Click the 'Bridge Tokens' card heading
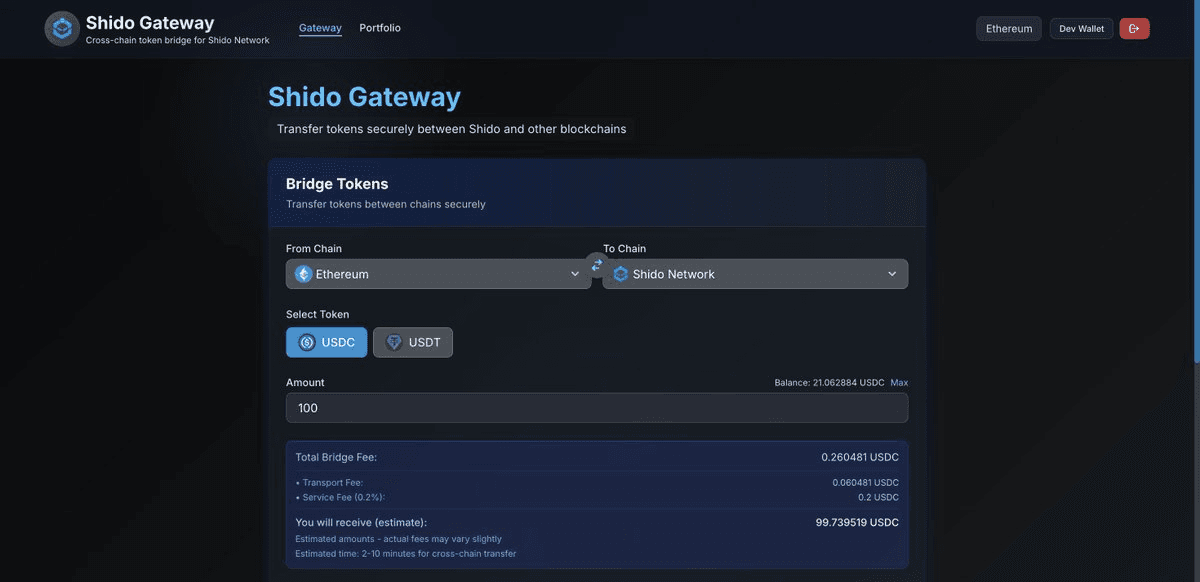 tap(337, 184)
